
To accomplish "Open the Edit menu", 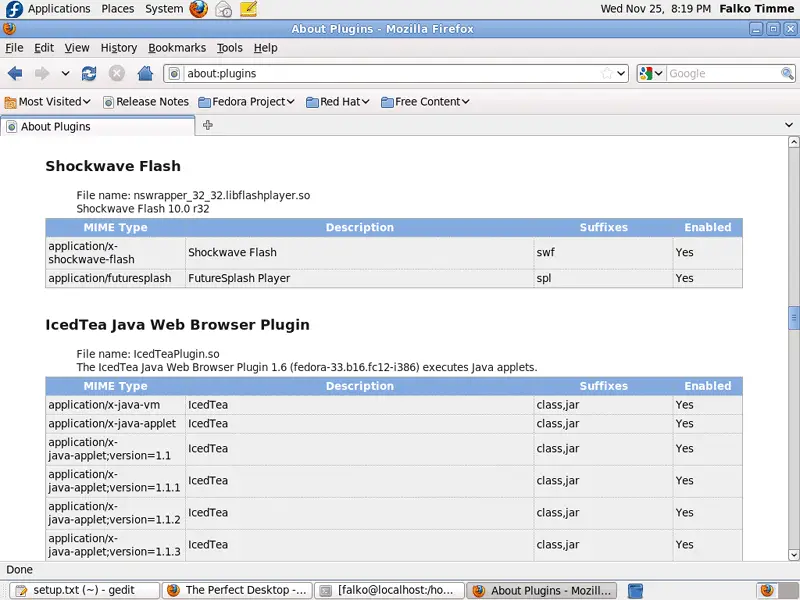I will point(44,48).
